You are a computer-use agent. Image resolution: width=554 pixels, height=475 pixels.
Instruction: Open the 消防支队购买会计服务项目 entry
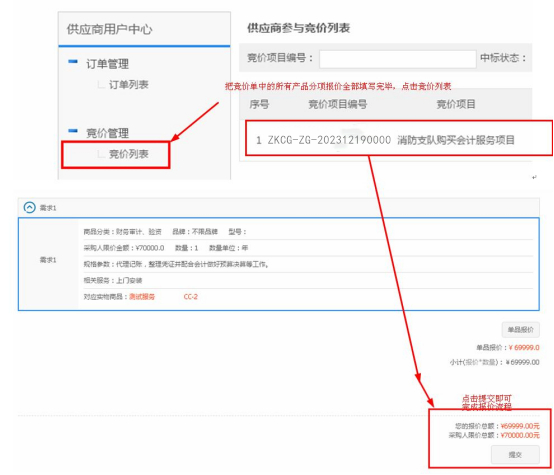[456, 140]
